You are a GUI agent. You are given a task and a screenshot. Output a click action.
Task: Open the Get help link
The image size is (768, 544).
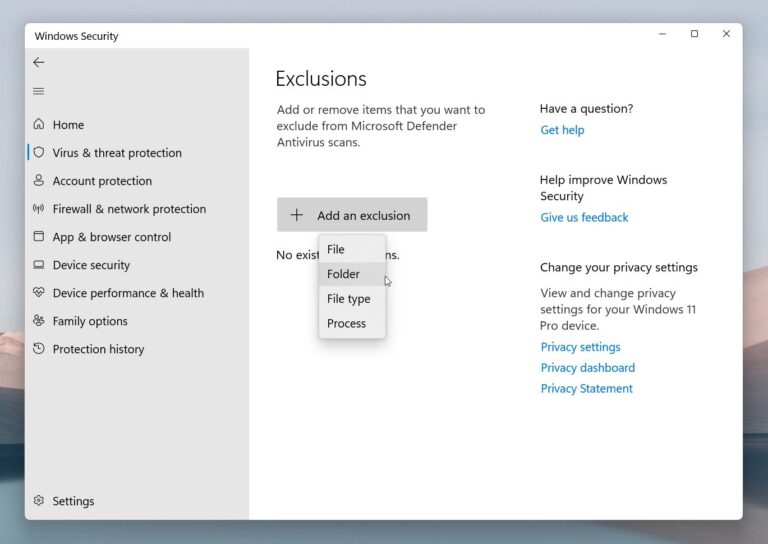[x=562, y=130]
